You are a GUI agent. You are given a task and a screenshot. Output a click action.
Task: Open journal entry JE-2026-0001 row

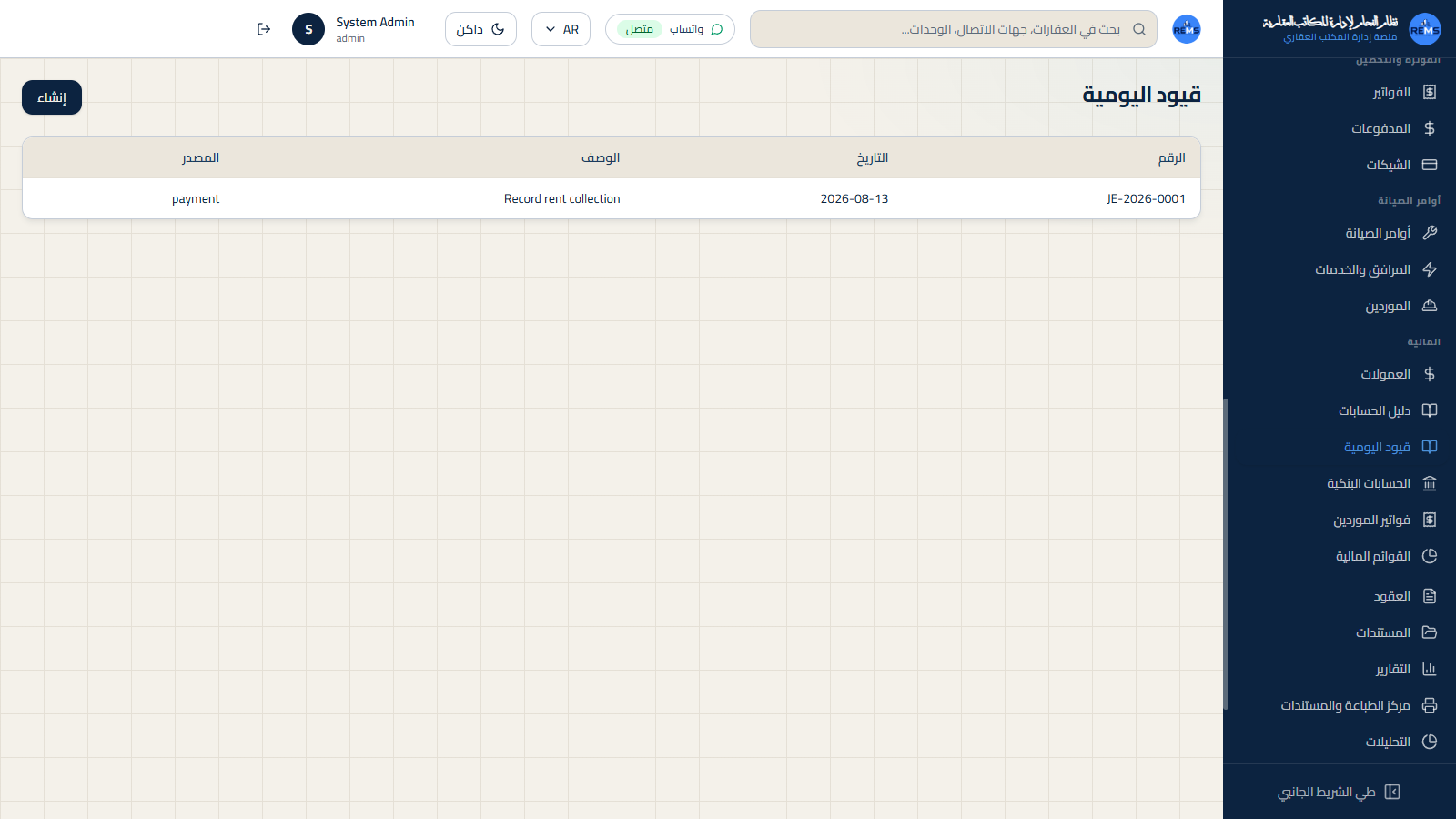pyautogui.click(x=612, y=198)
